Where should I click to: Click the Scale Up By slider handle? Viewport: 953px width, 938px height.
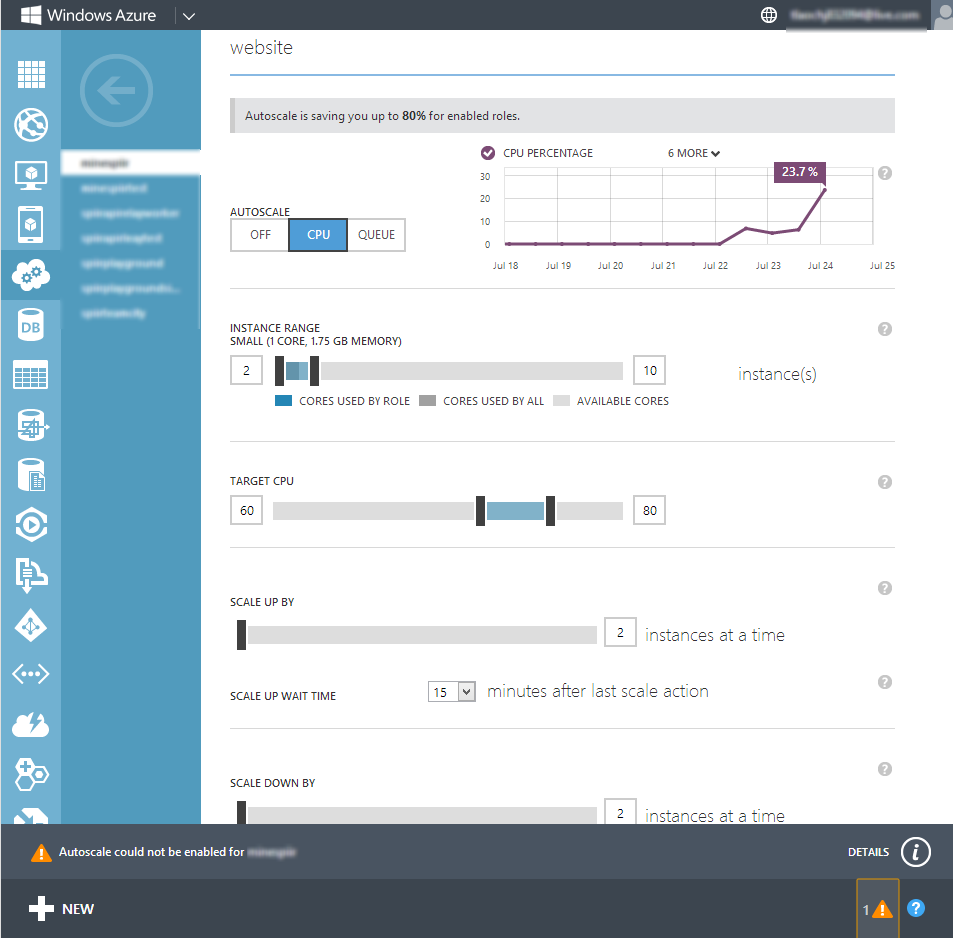(241, 635)
